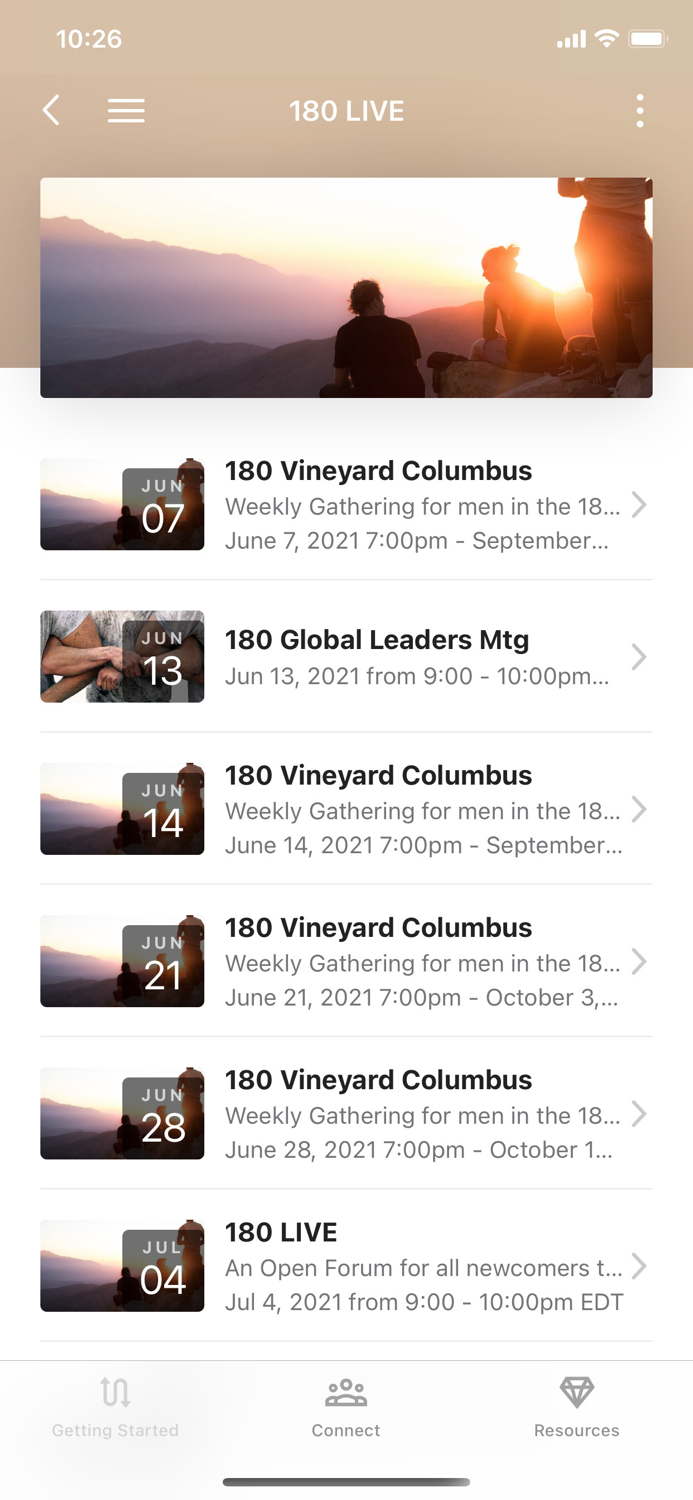
Task: Expand the 180 Global Leaders Mtg chevron
Action: (639, 657)
